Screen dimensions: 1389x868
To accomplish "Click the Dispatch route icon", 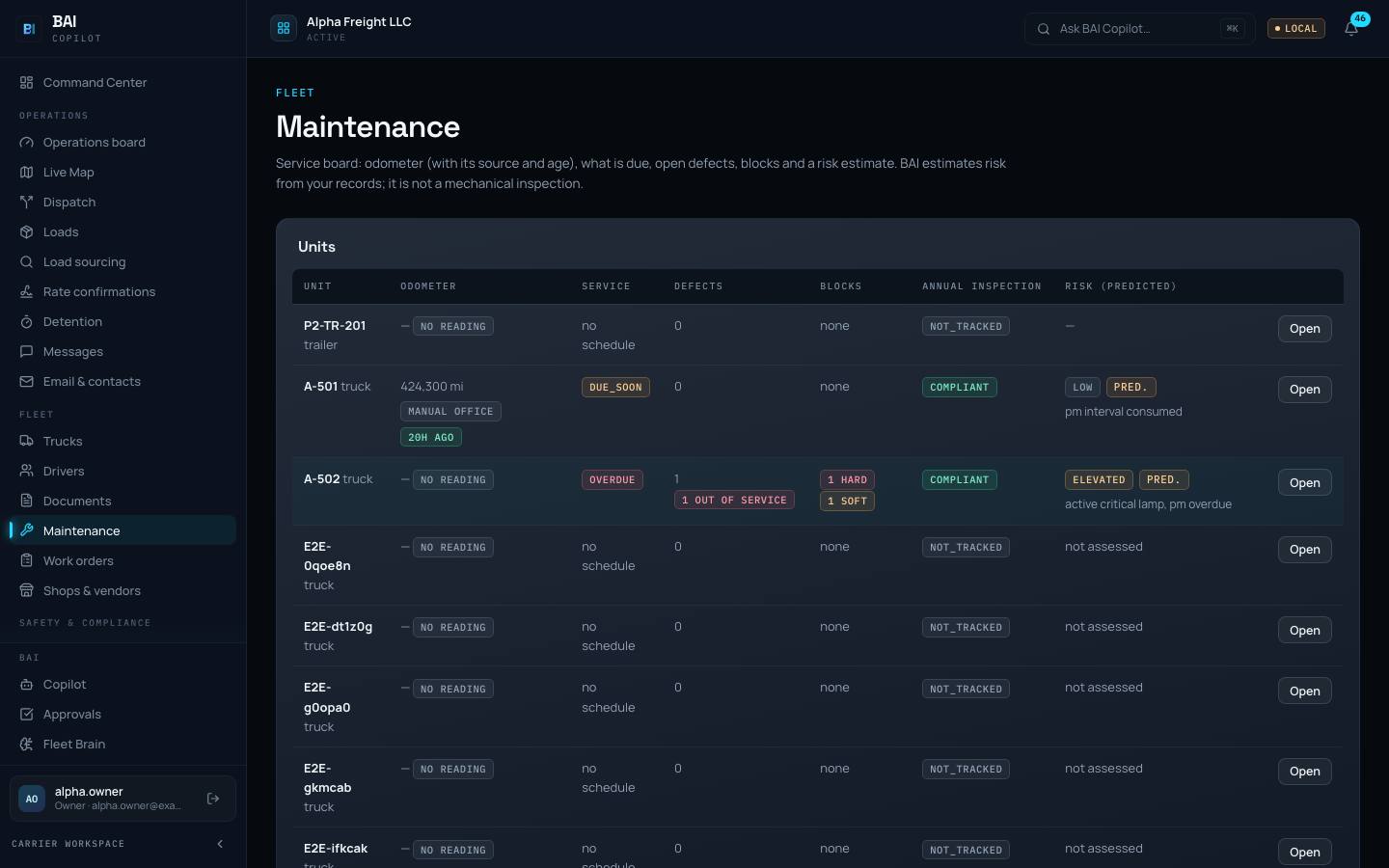I will click(x=27, y=203).
